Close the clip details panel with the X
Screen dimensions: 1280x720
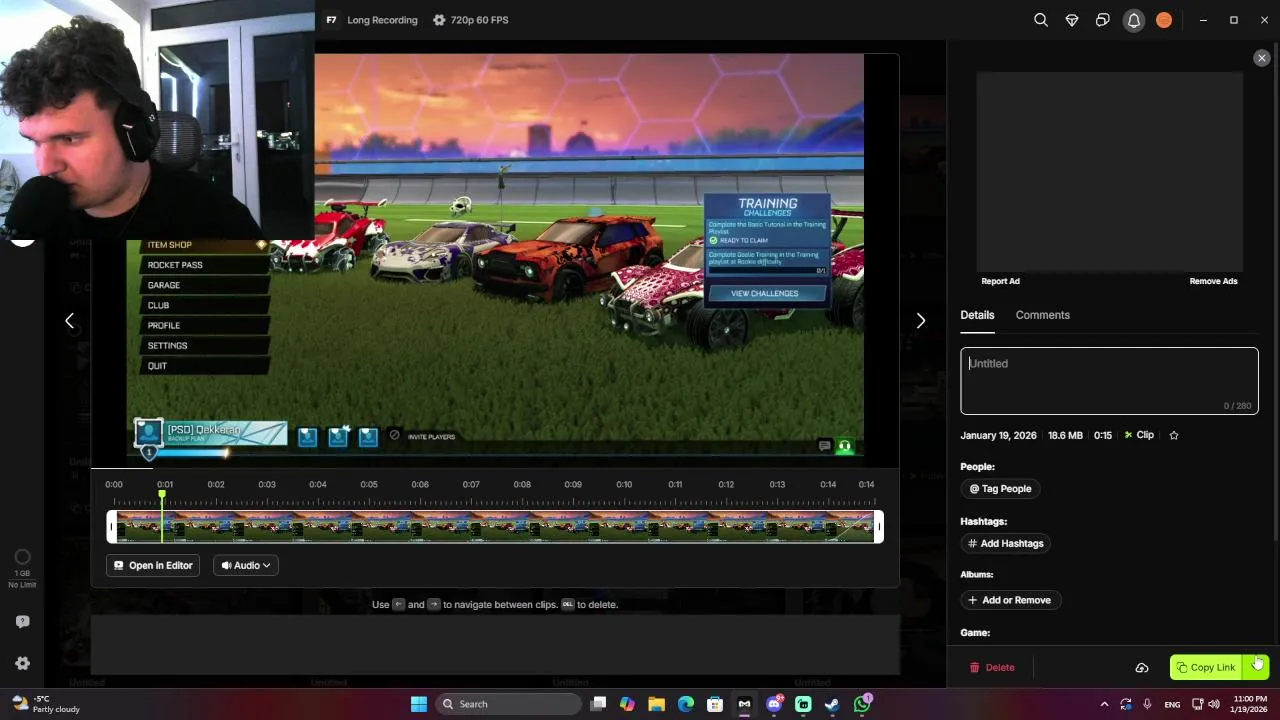click(x=1261, y=58)
